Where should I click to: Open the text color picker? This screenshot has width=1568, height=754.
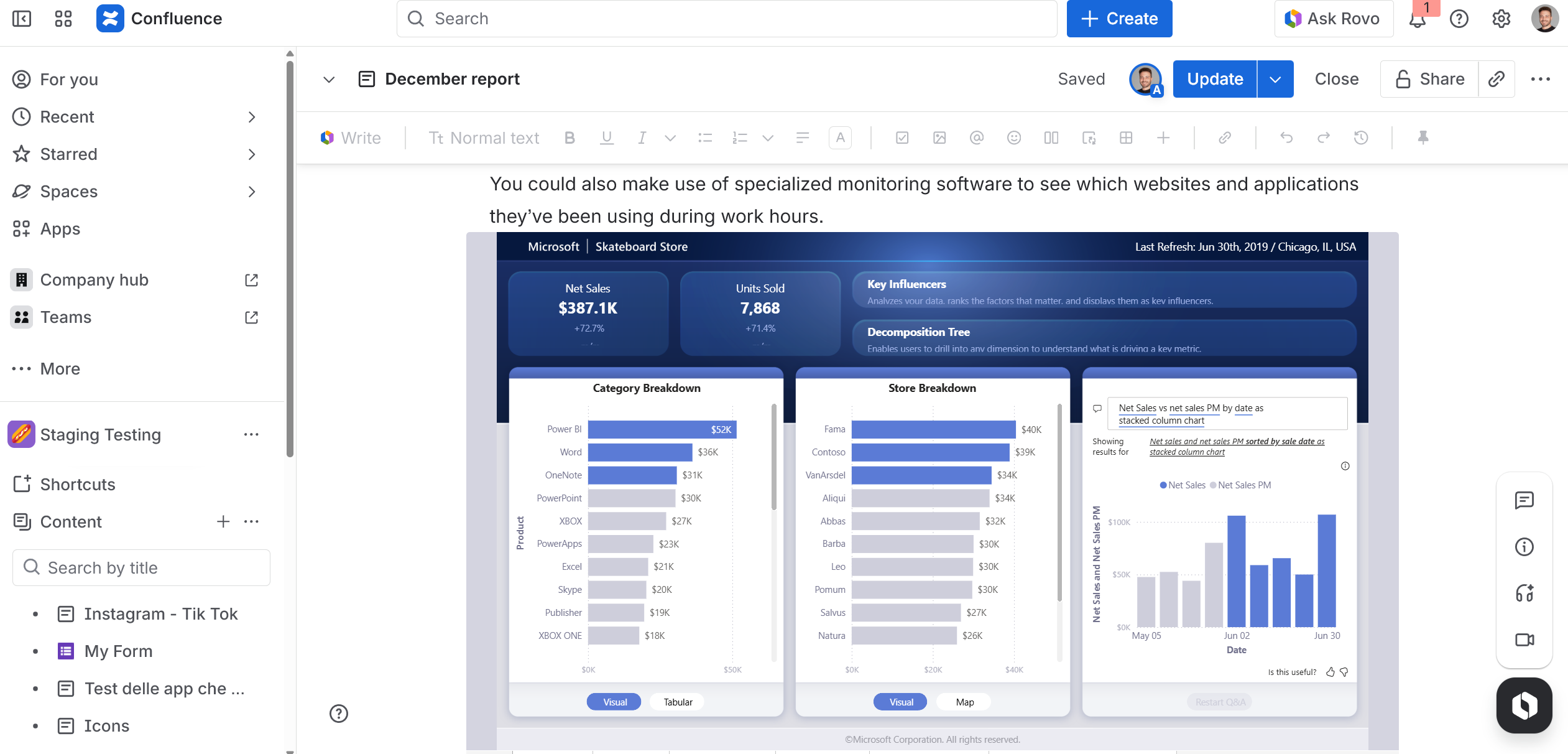[840, 137]
